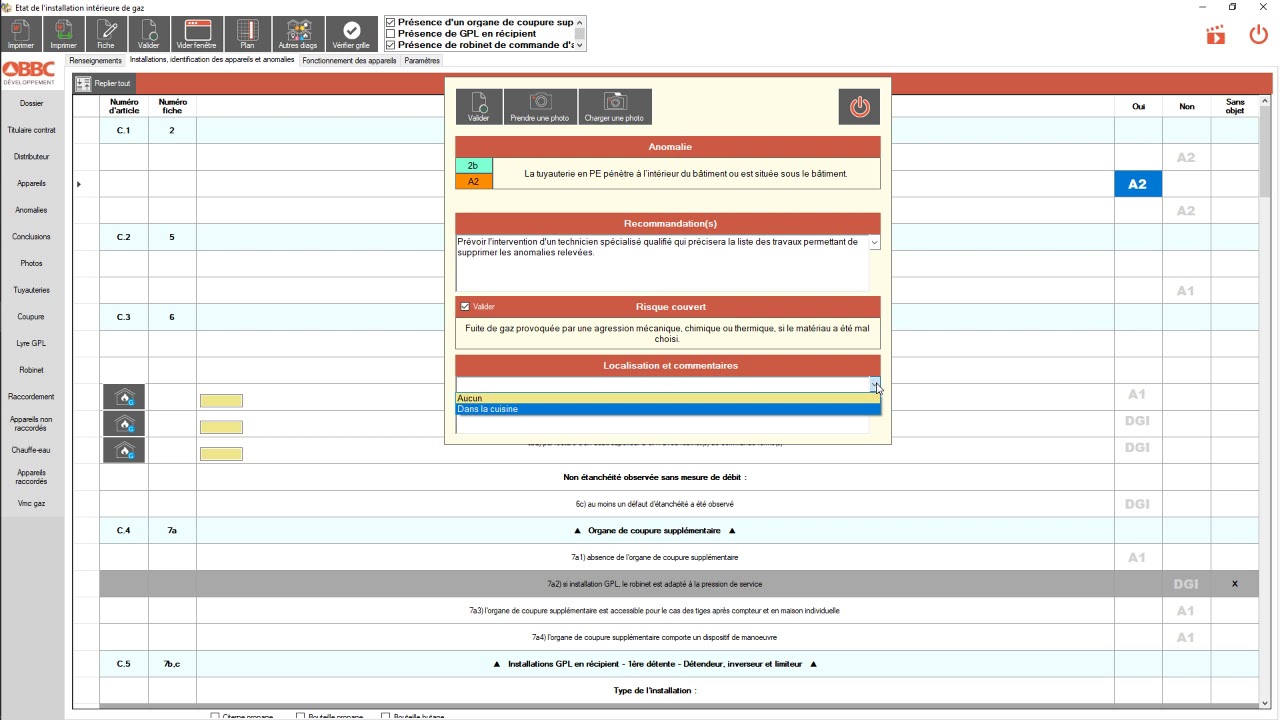Uncheck the Valider checkbox beside Risque couvert
This screenshot has height=720, width=1280.
(465, 307)
